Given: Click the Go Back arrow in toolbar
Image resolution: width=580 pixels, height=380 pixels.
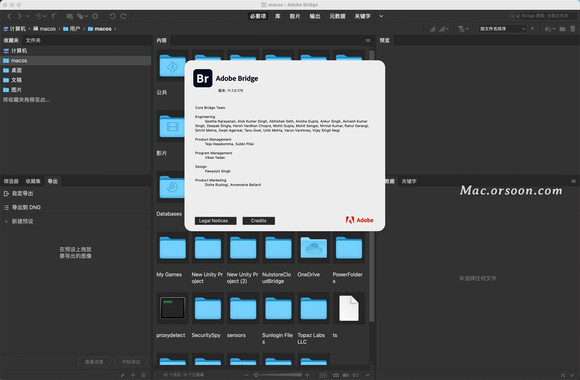Looking at the screenshot, I should point(10,16).
